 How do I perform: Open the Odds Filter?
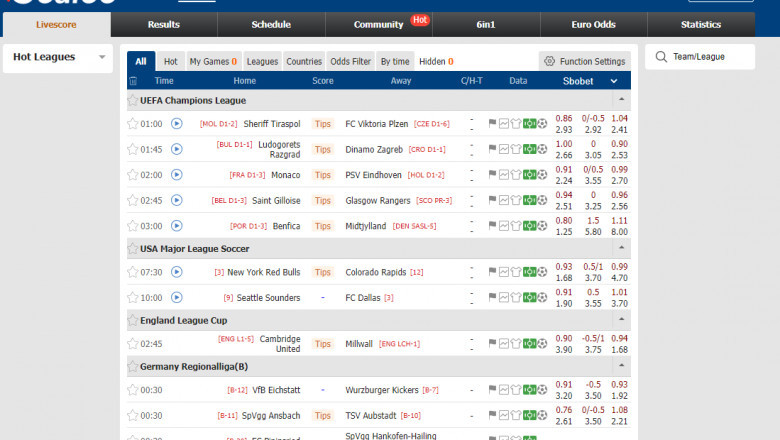coord(351,62)
